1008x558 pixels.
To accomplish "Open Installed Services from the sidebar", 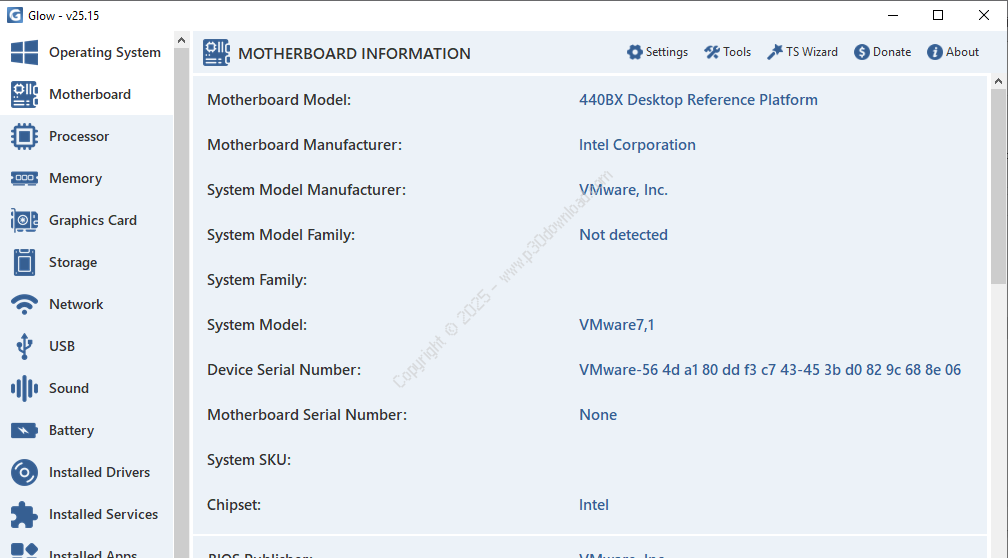I will [x=103, y=515].
